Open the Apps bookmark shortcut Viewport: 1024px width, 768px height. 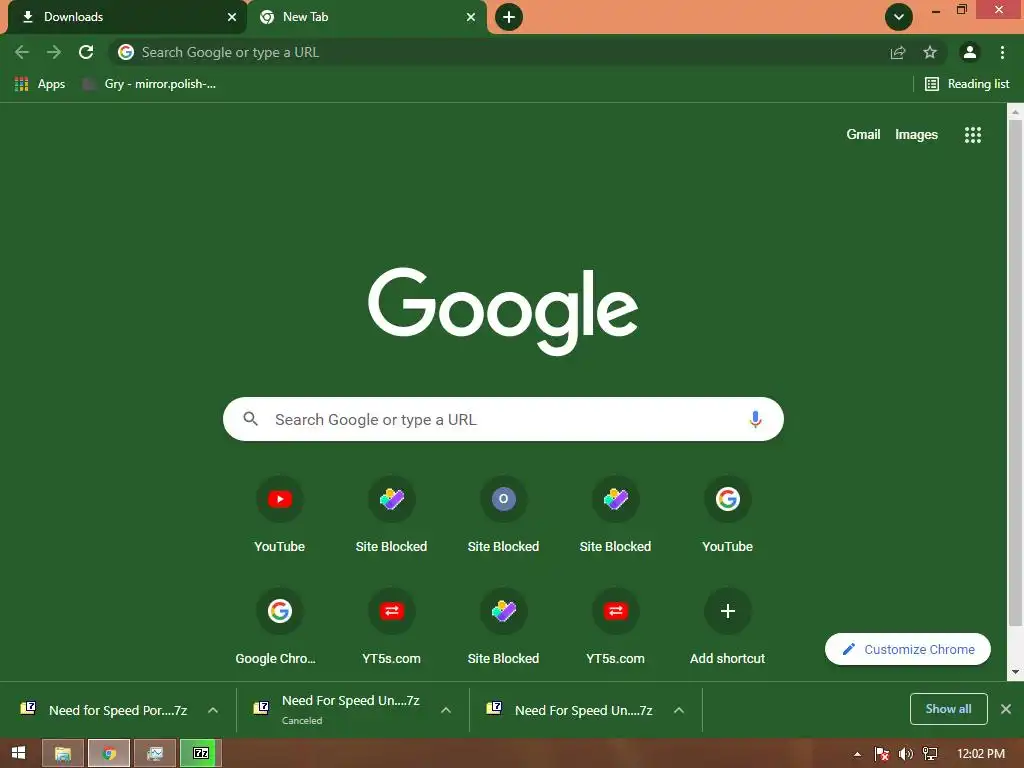(40, 84)
